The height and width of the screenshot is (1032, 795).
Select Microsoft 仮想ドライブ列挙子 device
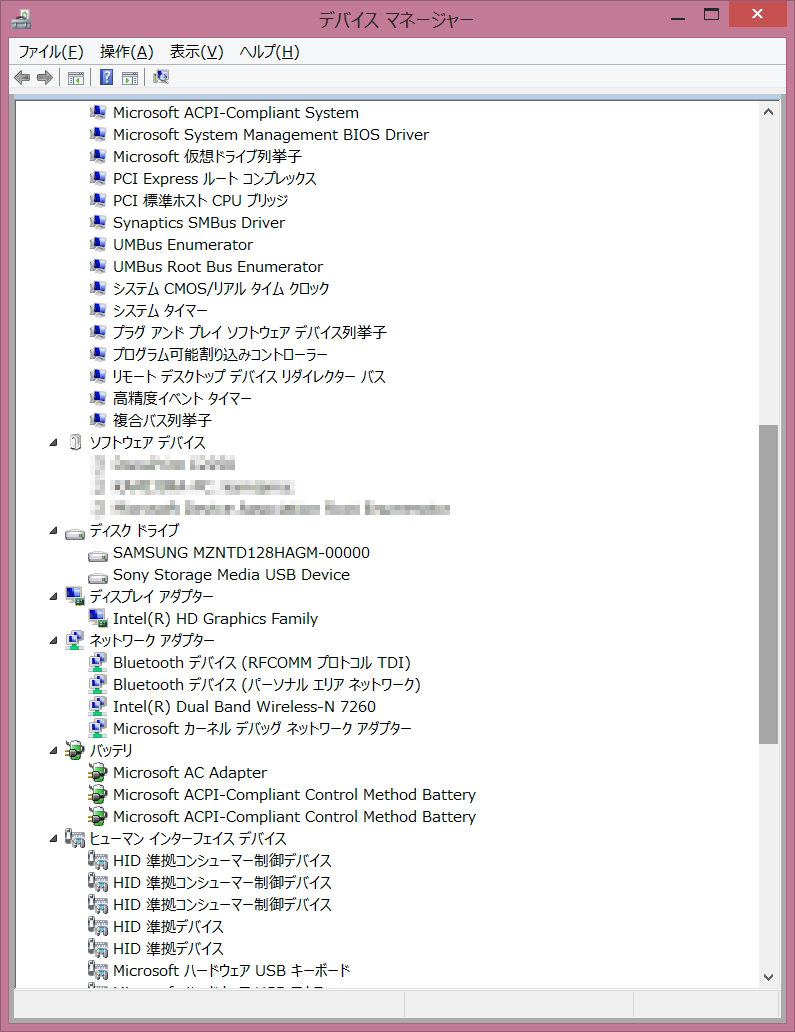[207, 157]
